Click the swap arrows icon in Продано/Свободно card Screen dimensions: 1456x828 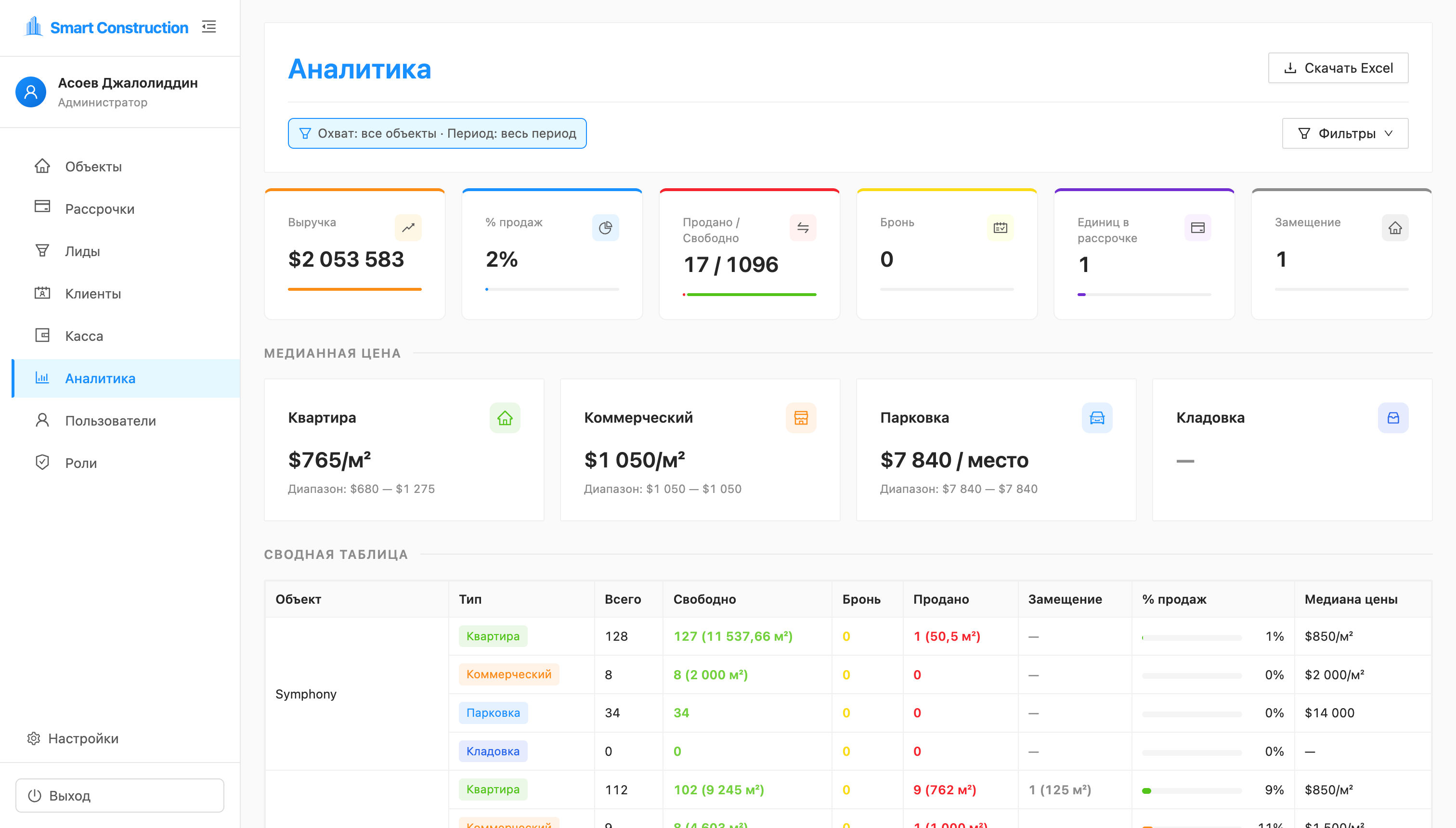tap(803, 228)
